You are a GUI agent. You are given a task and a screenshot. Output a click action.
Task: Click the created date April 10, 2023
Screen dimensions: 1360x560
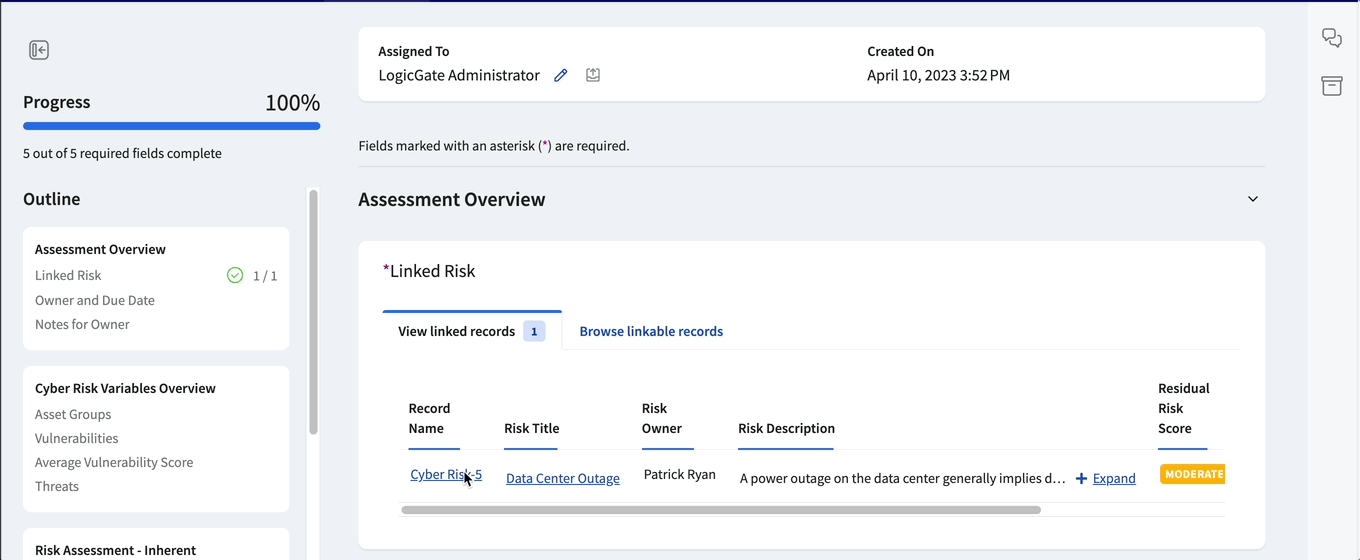coord(938,75)
